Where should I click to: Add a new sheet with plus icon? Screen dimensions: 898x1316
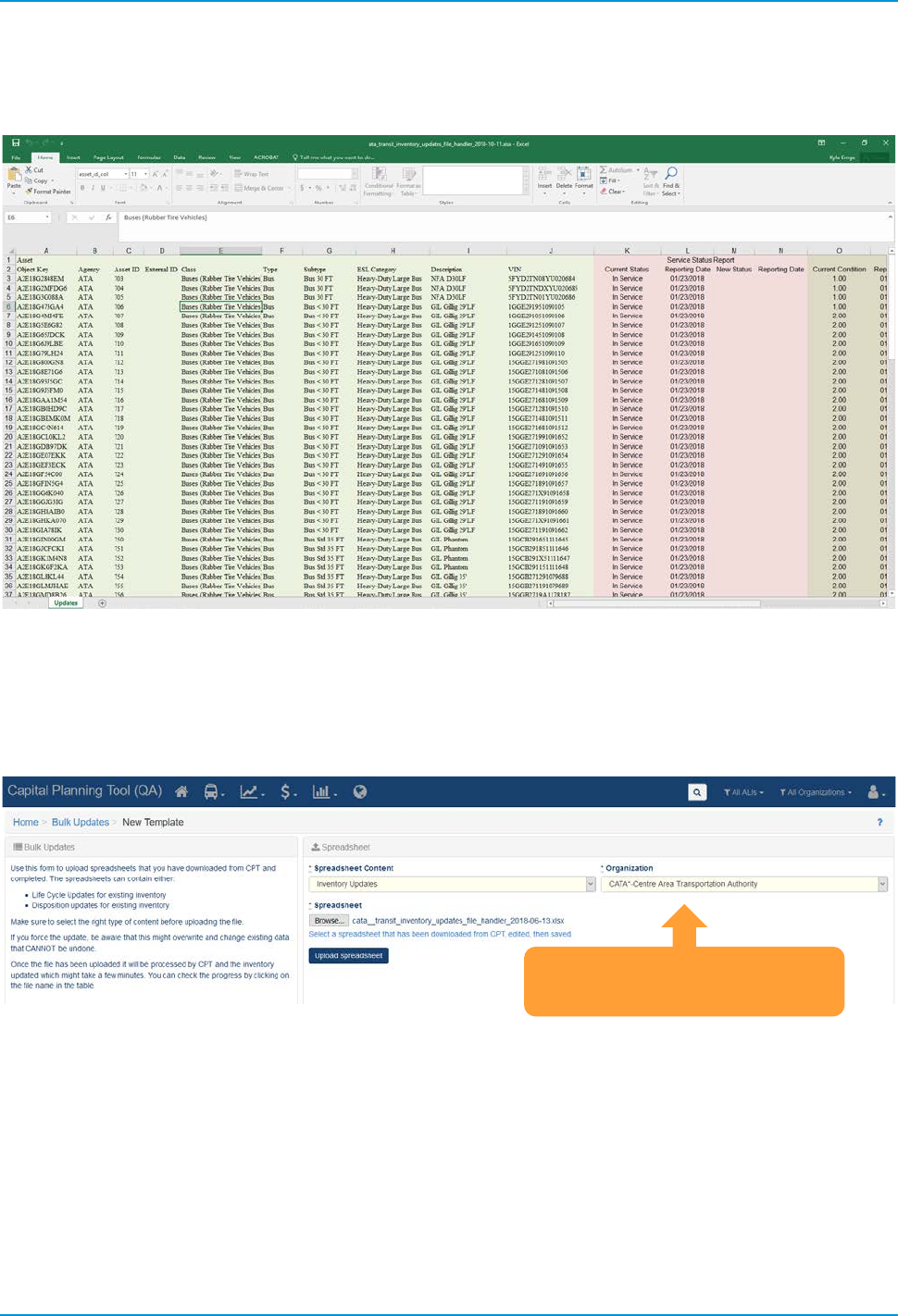(x=103, y=603)
